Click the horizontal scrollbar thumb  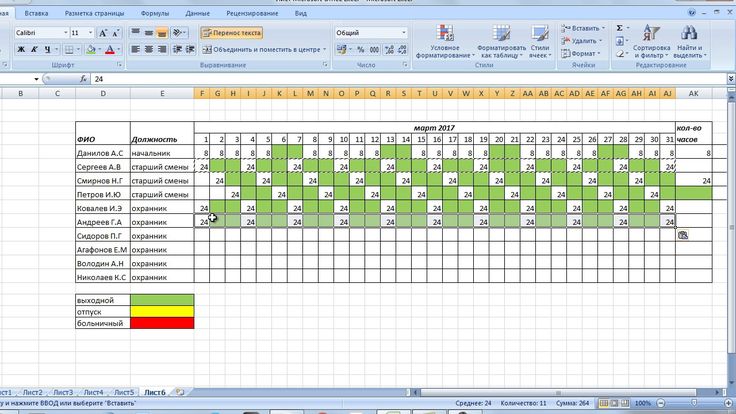tap(558, 392)
